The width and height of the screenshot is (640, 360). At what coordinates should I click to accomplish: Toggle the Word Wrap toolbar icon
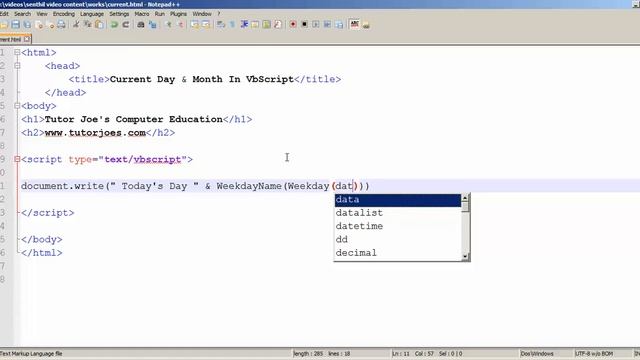(x=221, y=24)
